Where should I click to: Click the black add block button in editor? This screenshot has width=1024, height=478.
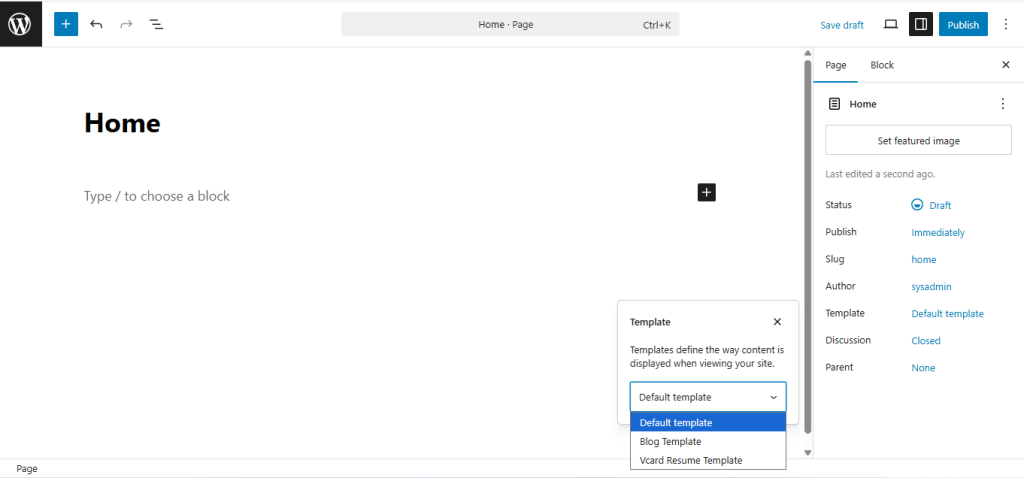(x=706, y=192)
